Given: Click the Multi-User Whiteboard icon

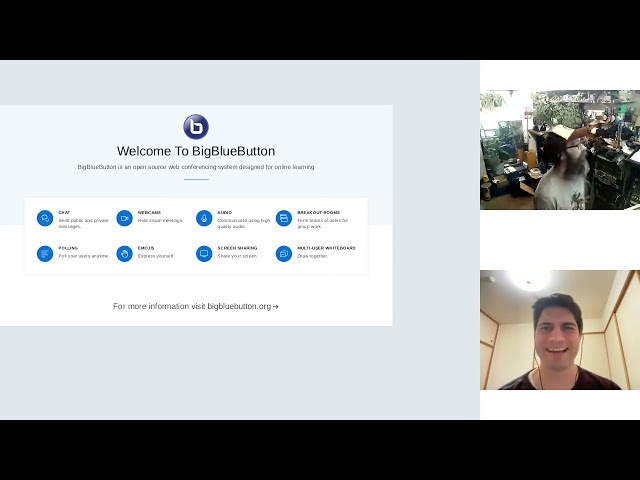Looking at the screenshot, I should point(284,253).
